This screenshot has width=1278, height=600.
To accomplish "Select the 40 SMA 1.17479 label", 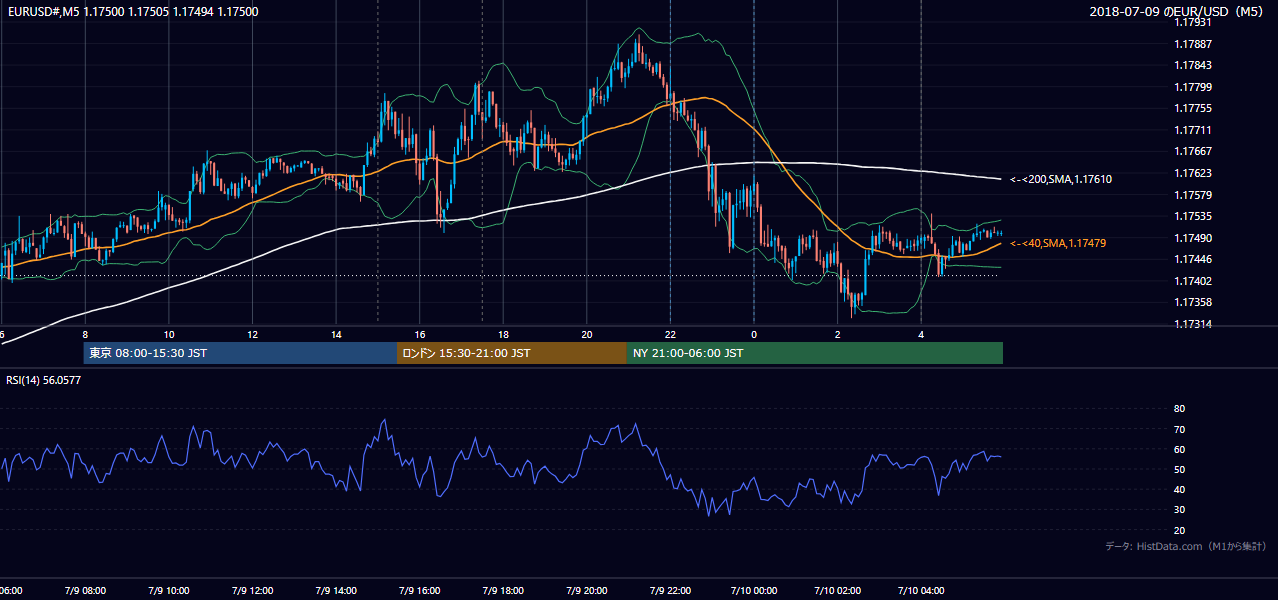I will (1058, 243).
